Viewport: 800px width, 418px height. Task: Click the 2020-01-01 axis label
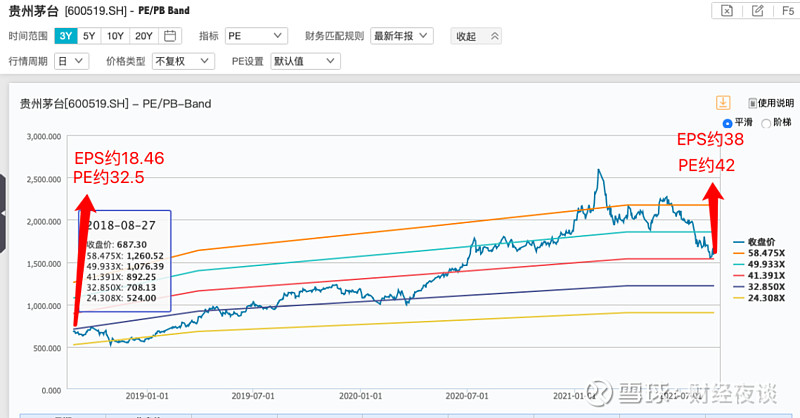pos(360,396)
